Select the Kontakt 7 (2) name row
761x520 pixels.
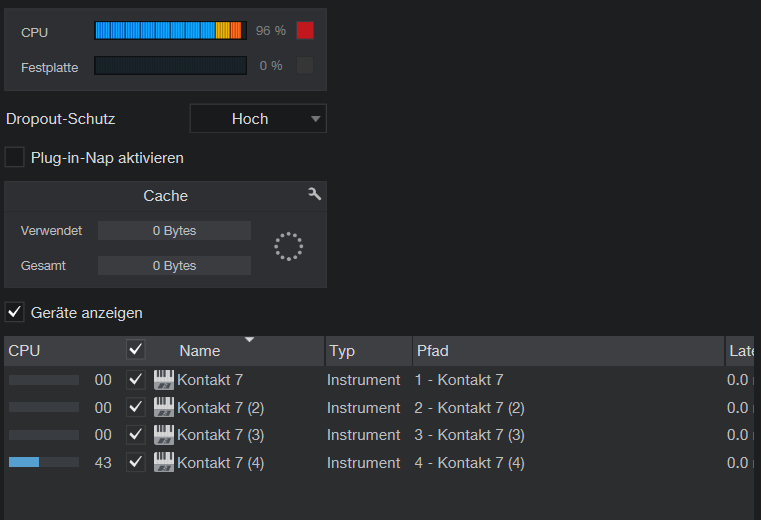tap(220, 408)
